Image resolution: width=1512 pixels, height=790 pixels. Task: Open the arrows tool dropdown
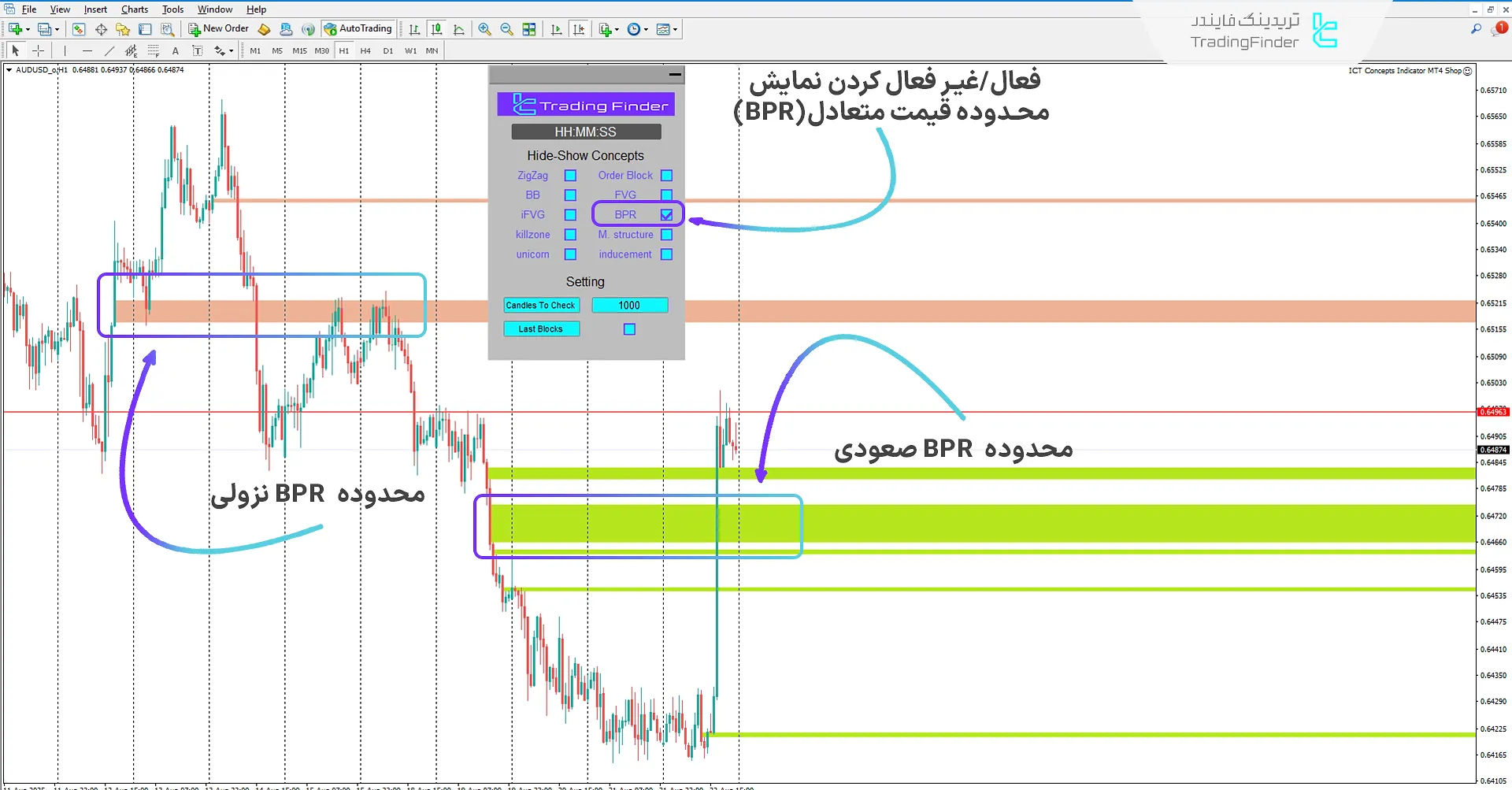tap(231, 50)
